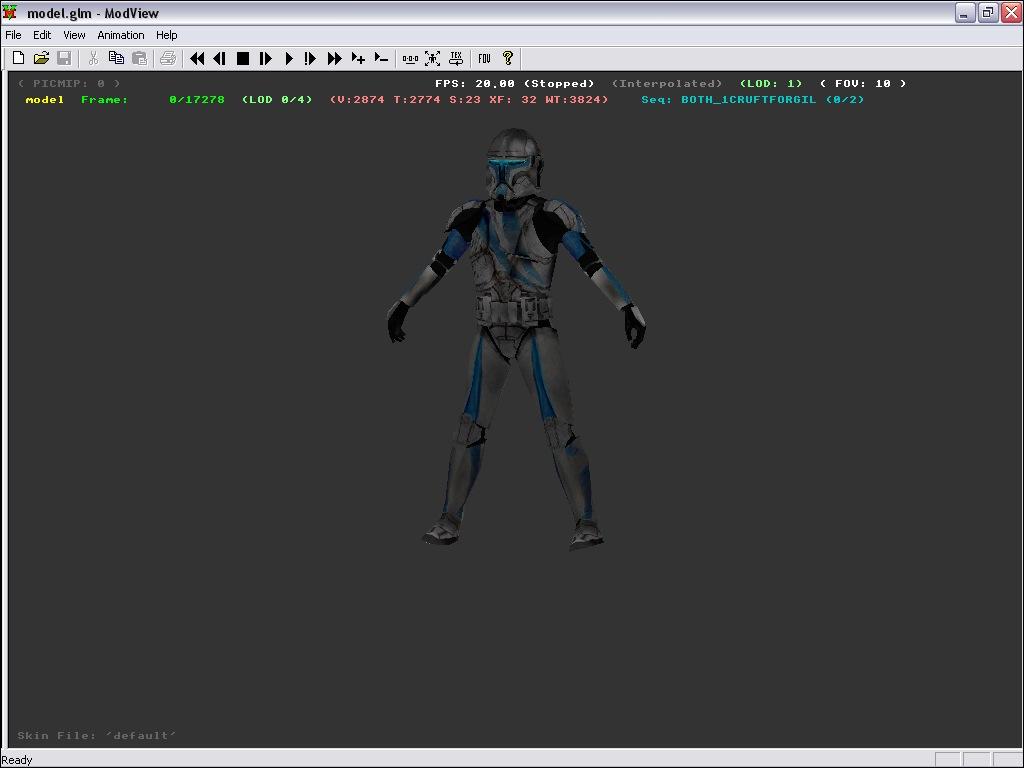The image size is (1024, 768).
Task: Click the Copy toolbar icon
Action: [x=116, y=59]
